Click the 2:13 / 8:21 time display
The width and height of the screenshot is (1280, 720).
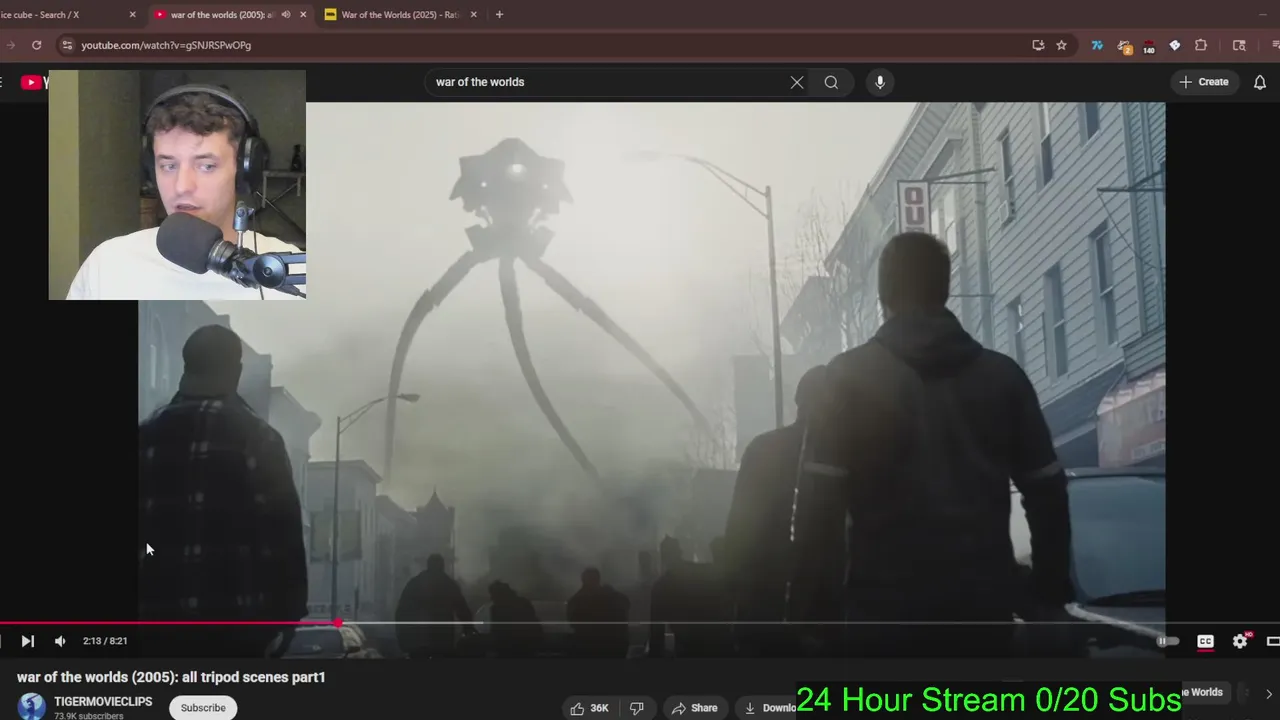click(x=105, y=641)
